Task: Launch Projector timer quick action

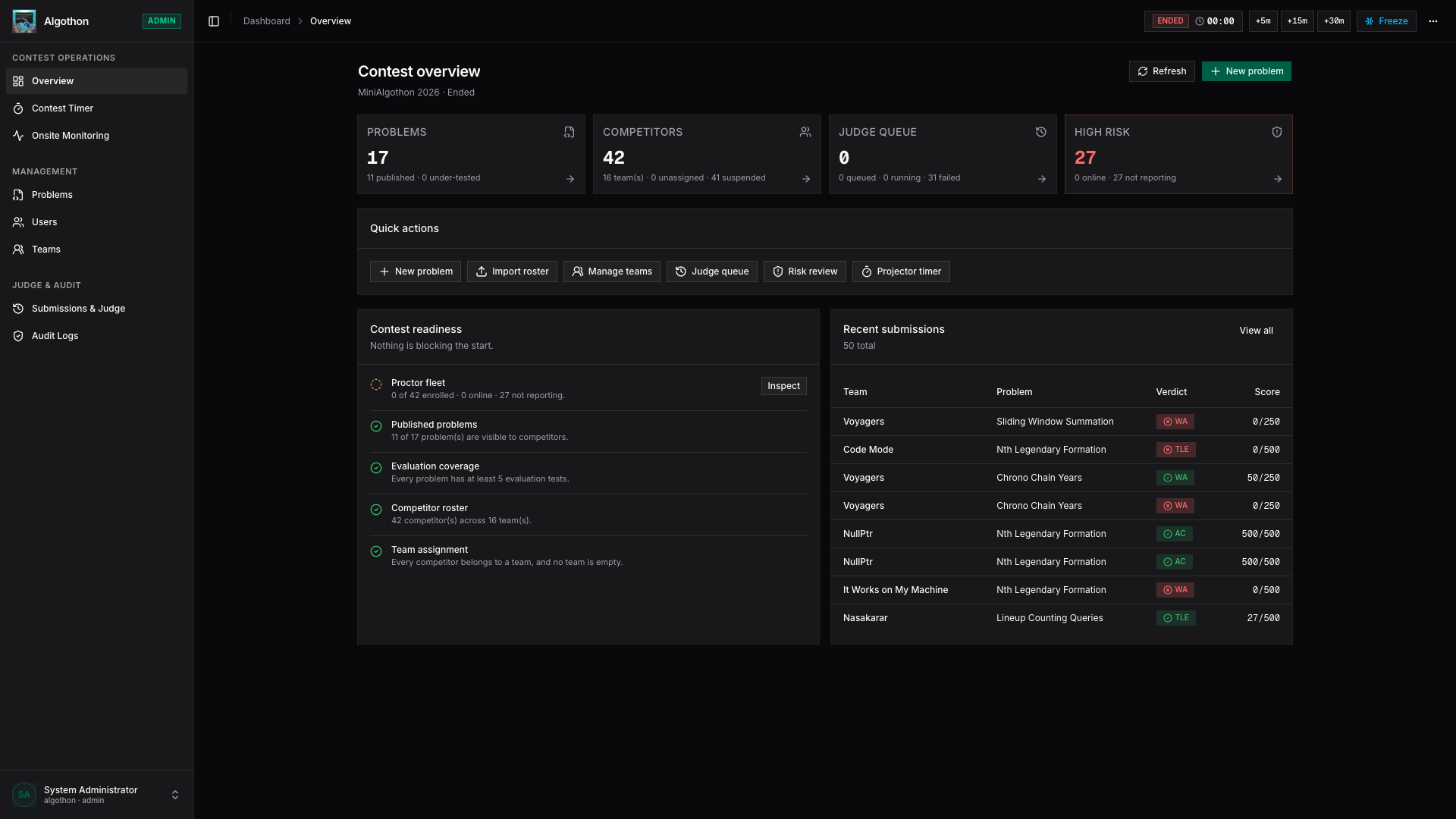Action: (901, 271)
